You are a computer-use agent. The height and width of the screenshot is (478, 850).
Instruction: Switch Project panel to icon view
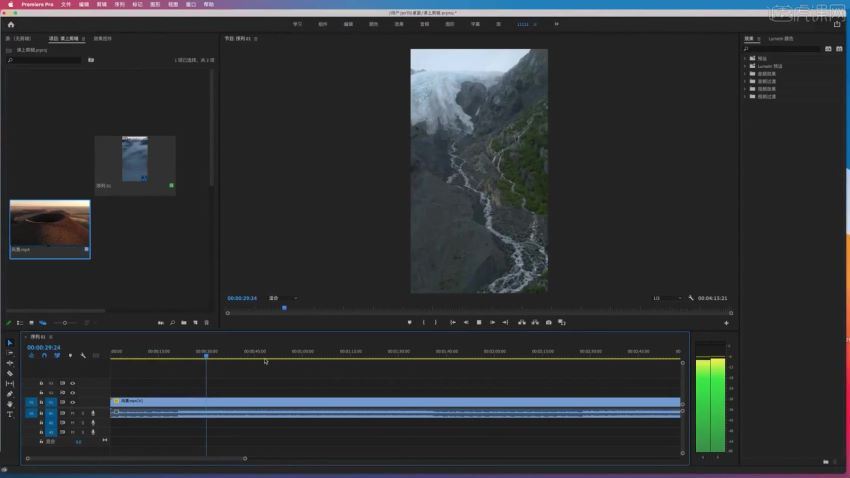31,323
